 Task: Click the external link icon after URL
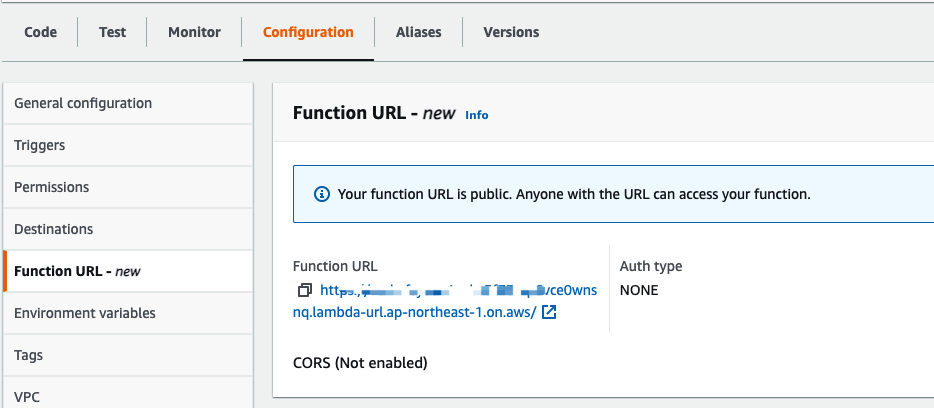(549, 313)
